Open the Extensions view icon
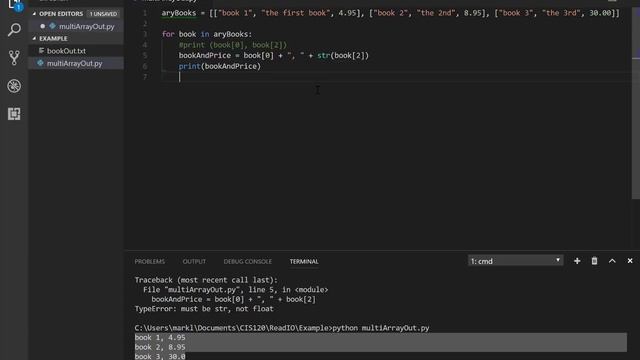640x360 pixels. (14, 114)
